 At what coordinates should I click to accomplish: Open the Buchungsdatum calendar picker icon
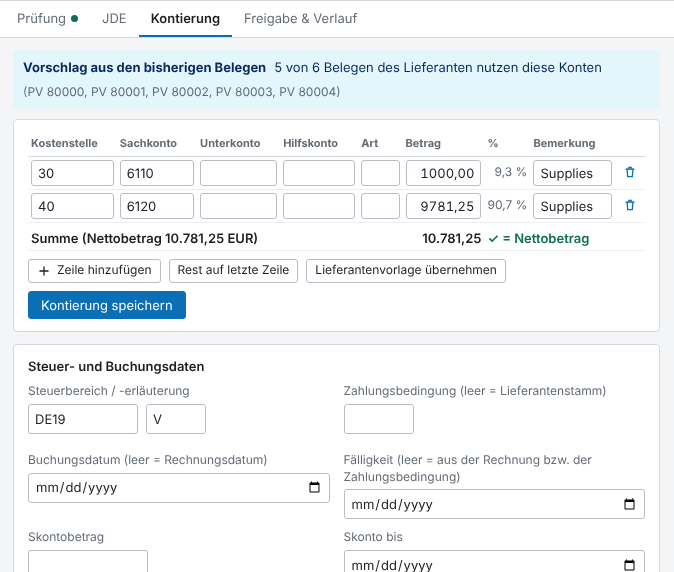[315, 487]
